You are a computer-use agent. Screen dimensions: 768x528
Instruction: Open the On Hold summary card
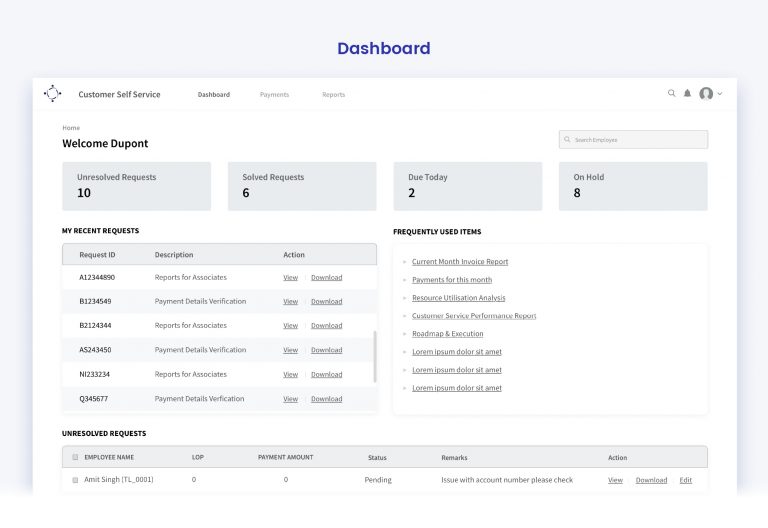click(x=633, y=186)
